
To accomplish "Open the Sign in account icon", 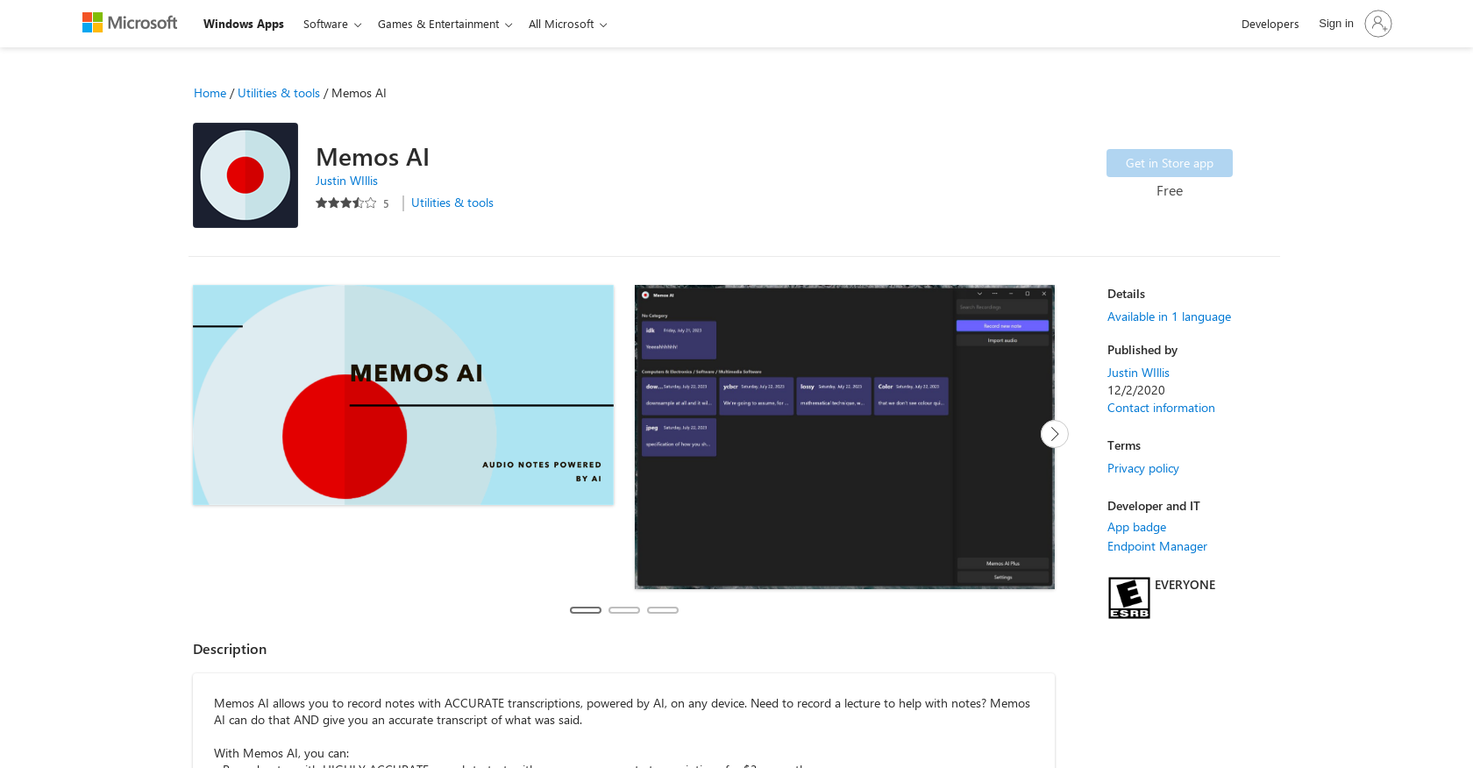I will 1378,23.
